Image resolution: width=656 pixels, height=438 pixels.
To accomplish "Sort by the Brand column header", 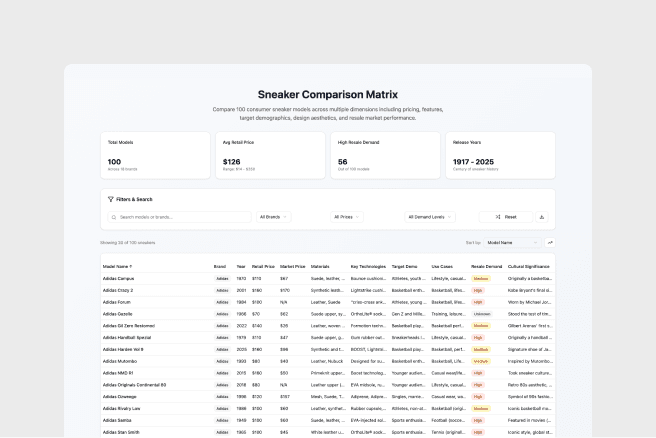I will 220,266.
